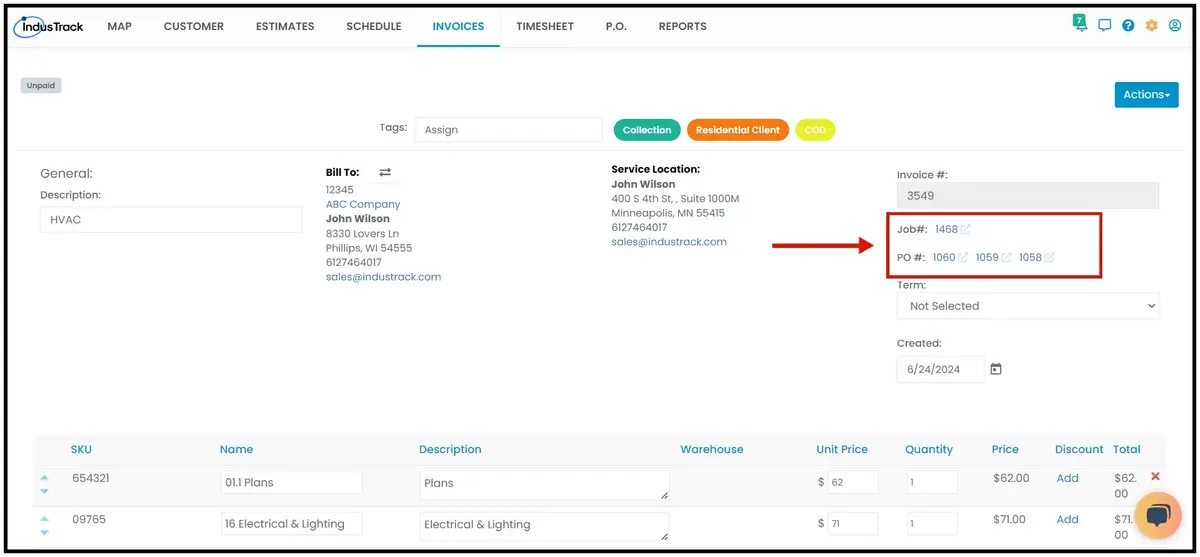Click the unit price field 71

pyautogui.click(x=853, y=524)
